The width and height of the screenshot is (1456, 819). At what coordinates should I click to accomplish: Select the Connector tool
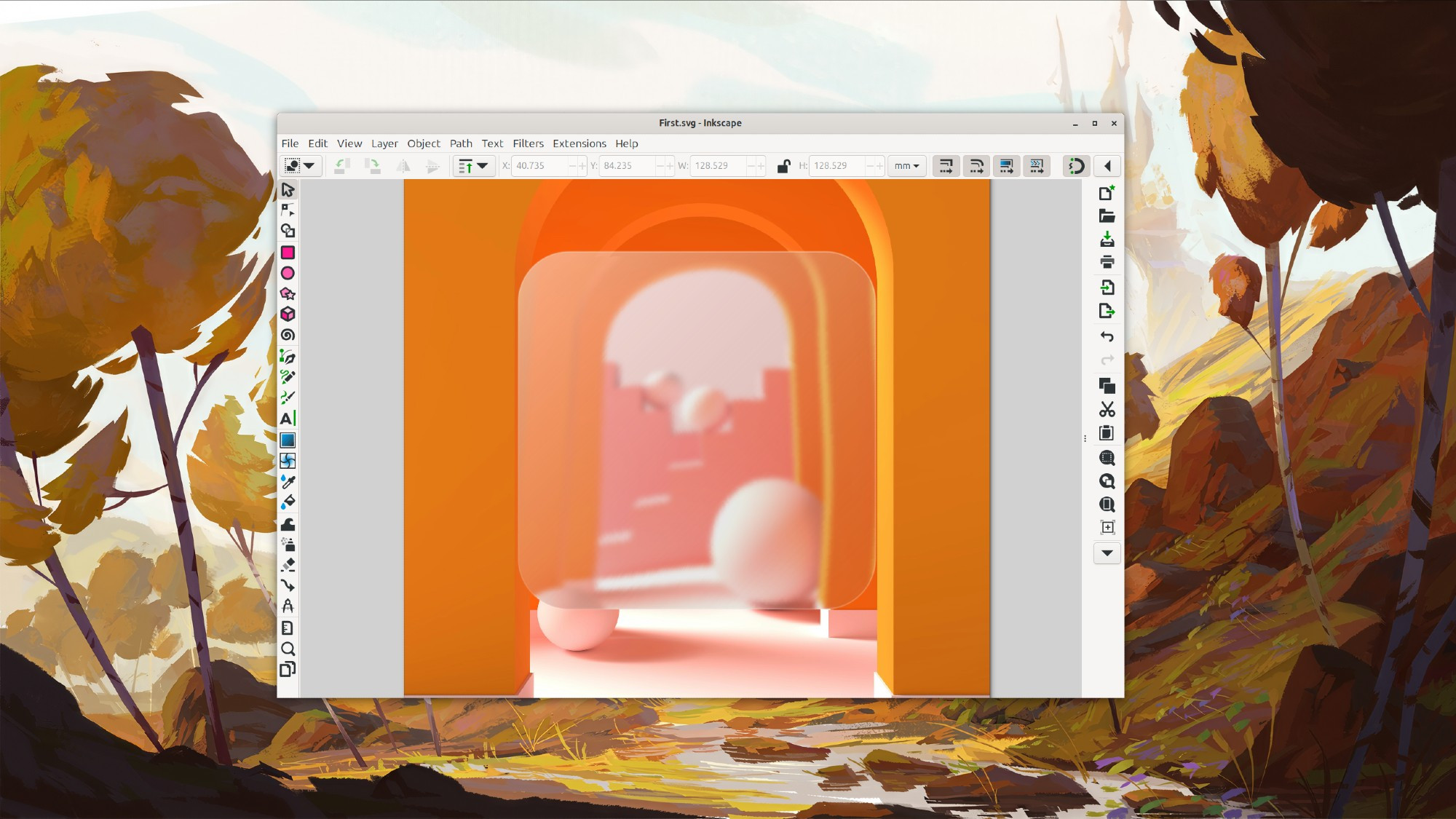click(288, 585)
